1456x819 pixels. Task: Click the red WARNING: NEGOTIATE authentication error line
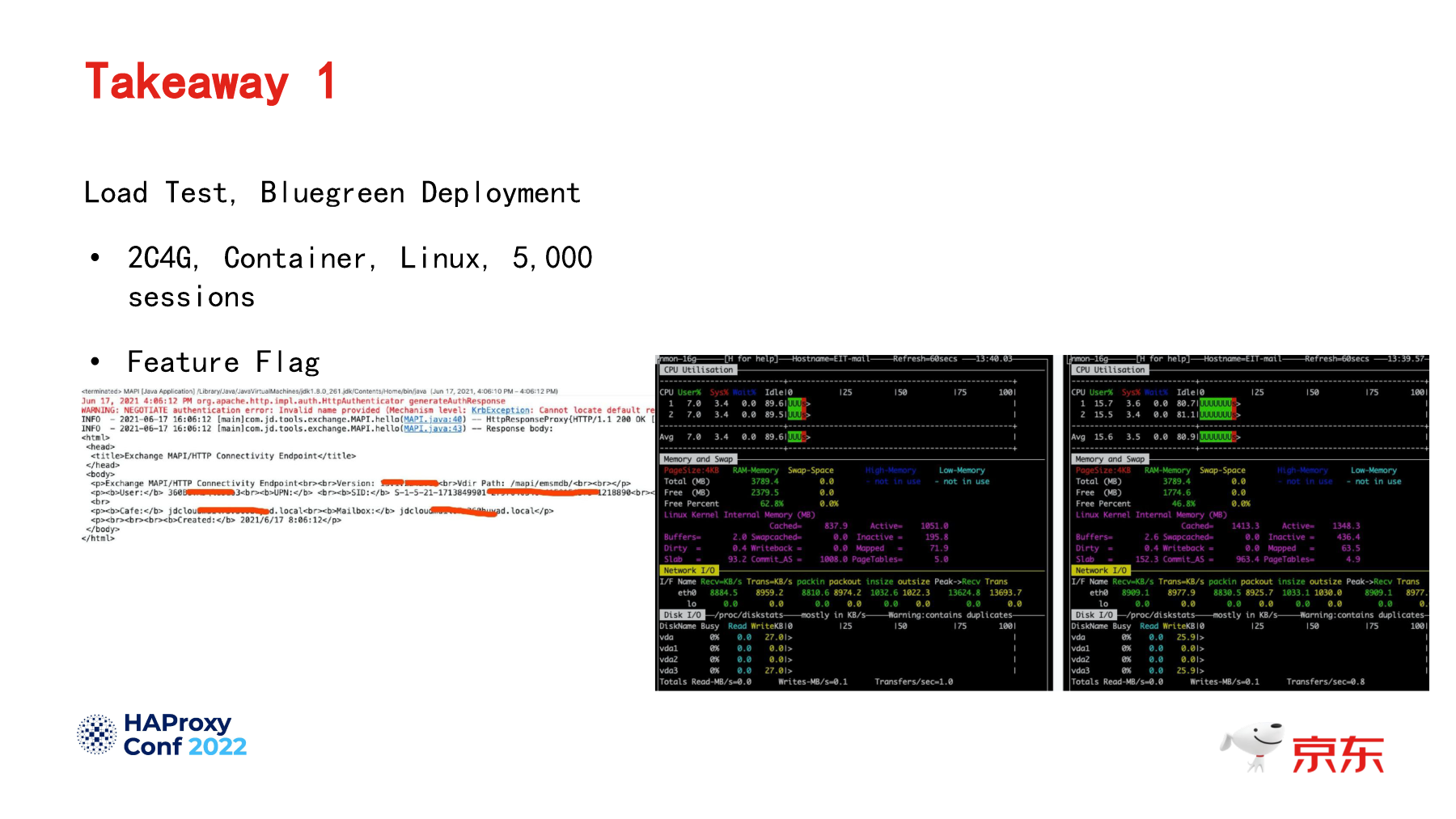point(368,411)
